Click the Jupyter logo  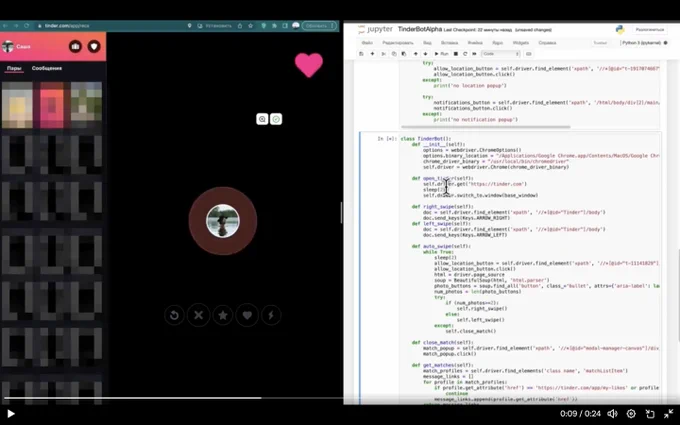375,29
